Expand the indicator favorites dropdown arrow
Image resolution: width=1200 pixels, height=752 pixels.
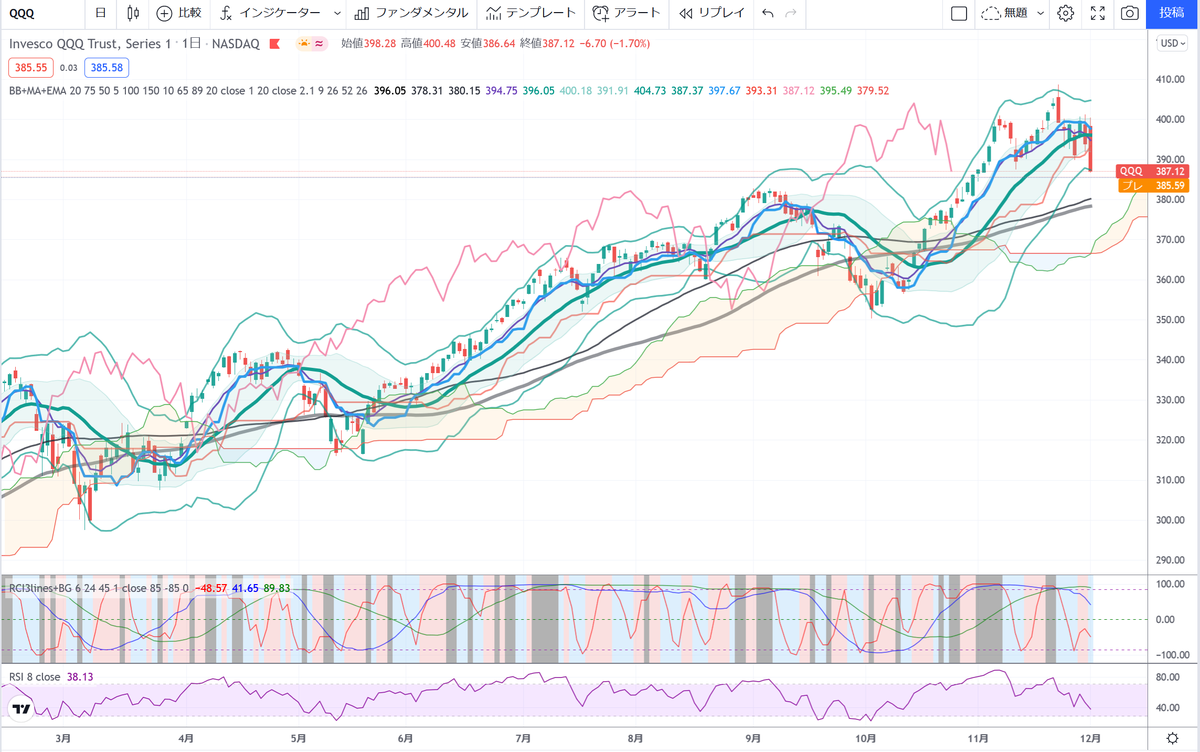(x=336, y=13)
